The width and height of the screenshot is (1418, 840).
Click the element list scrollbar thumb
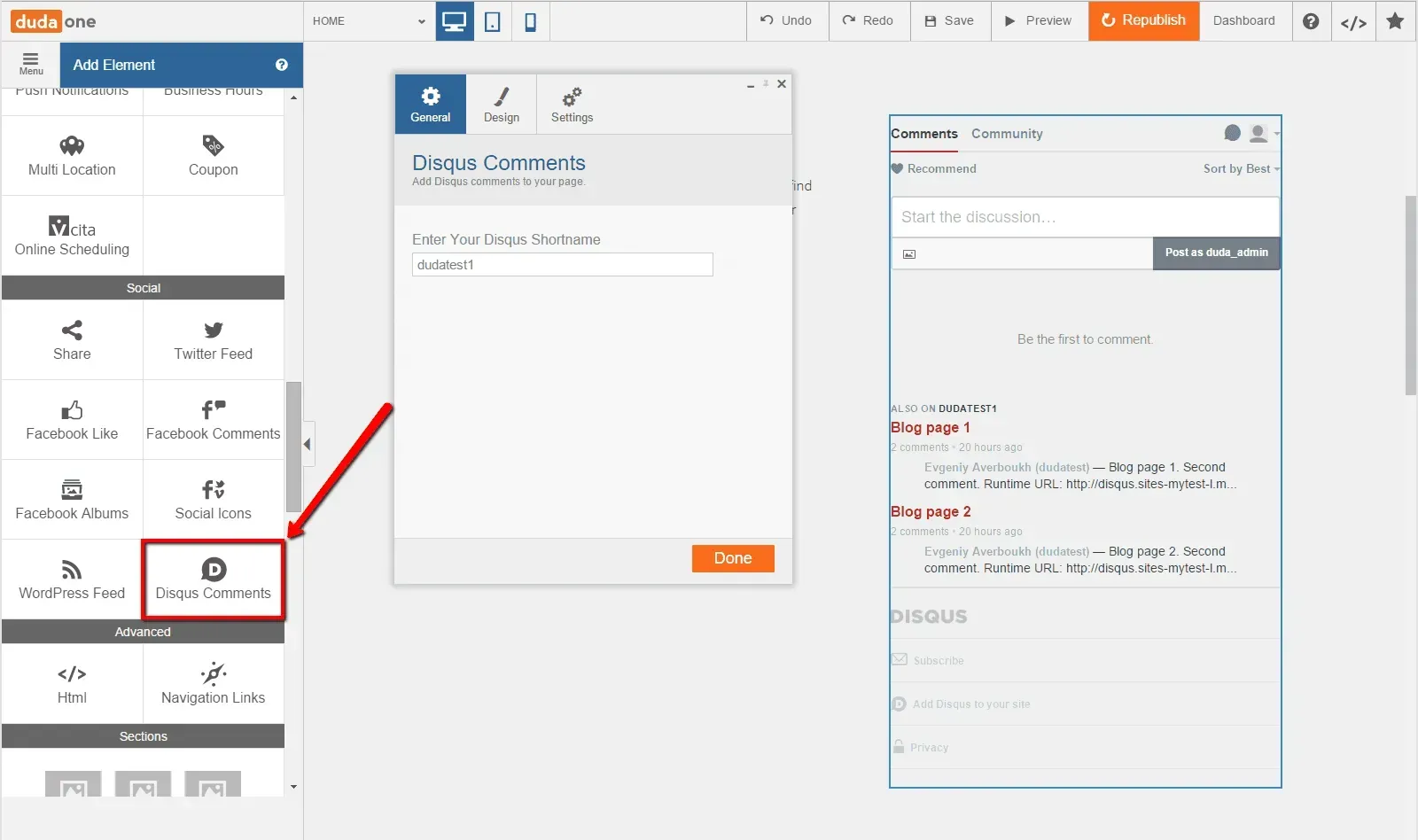293,447
